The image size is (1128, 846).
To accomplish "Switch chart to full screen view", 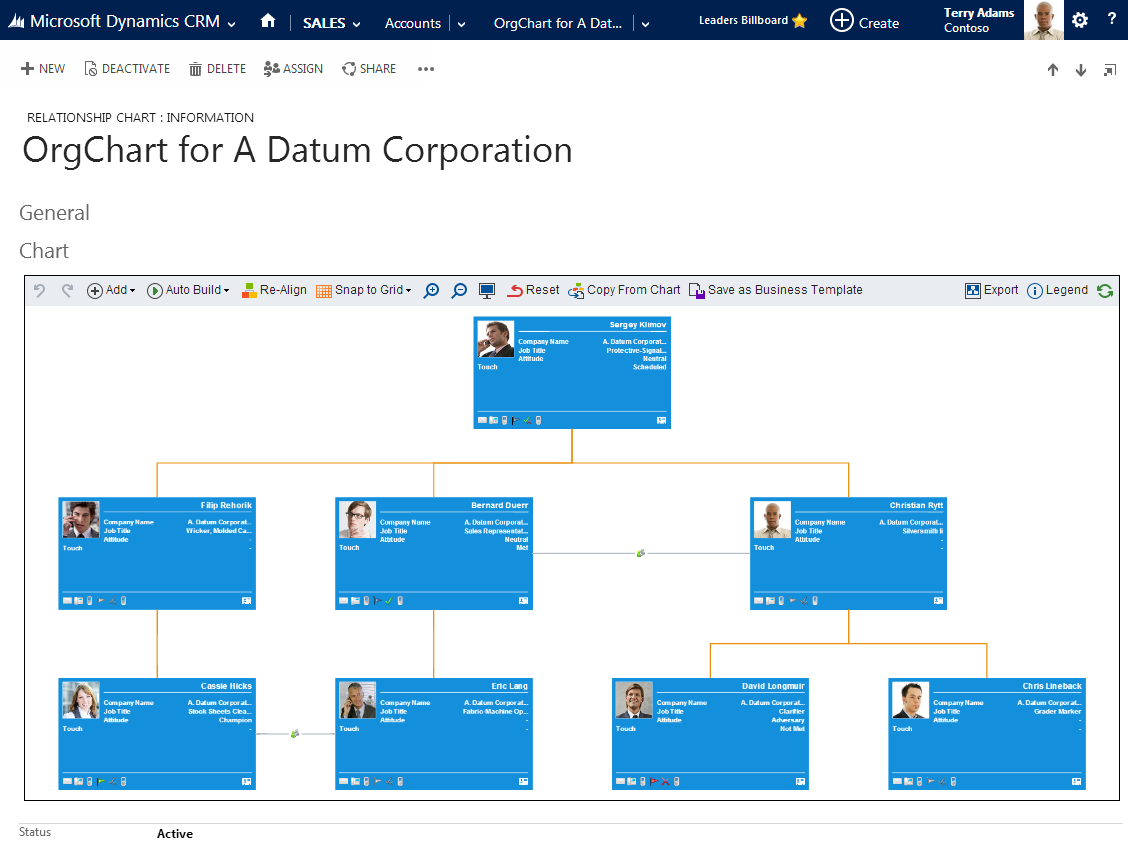I will click(x=487, y=291).
